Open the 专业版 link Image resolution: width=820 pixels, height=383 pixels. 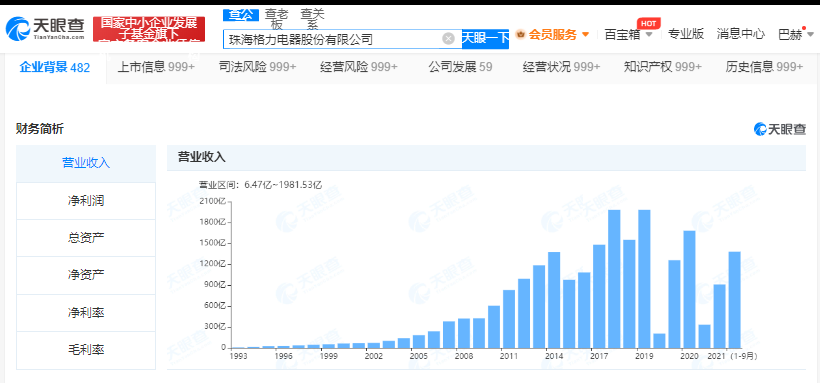point(686,35)
